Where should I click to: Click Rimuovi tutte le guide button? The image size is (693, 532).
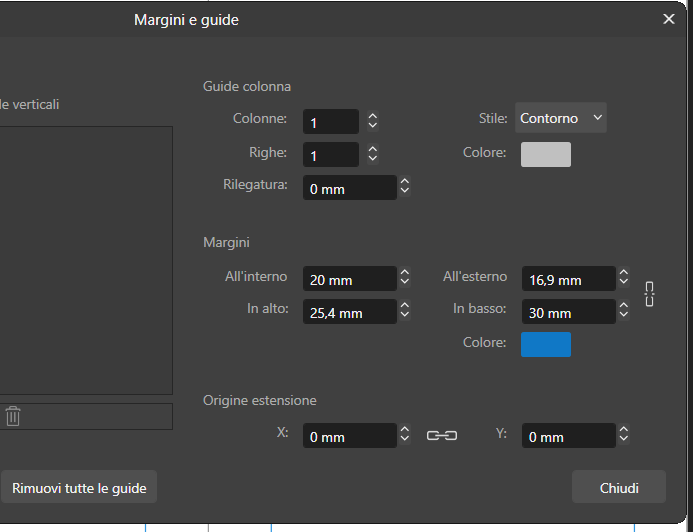79,487
